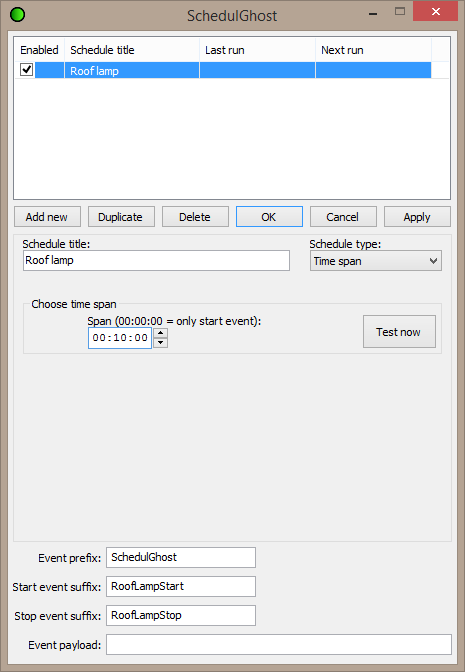The width and height of the screenshot is (465, 672).
Task: Open the Schedule type dropdown
Action: coord(375,261)
